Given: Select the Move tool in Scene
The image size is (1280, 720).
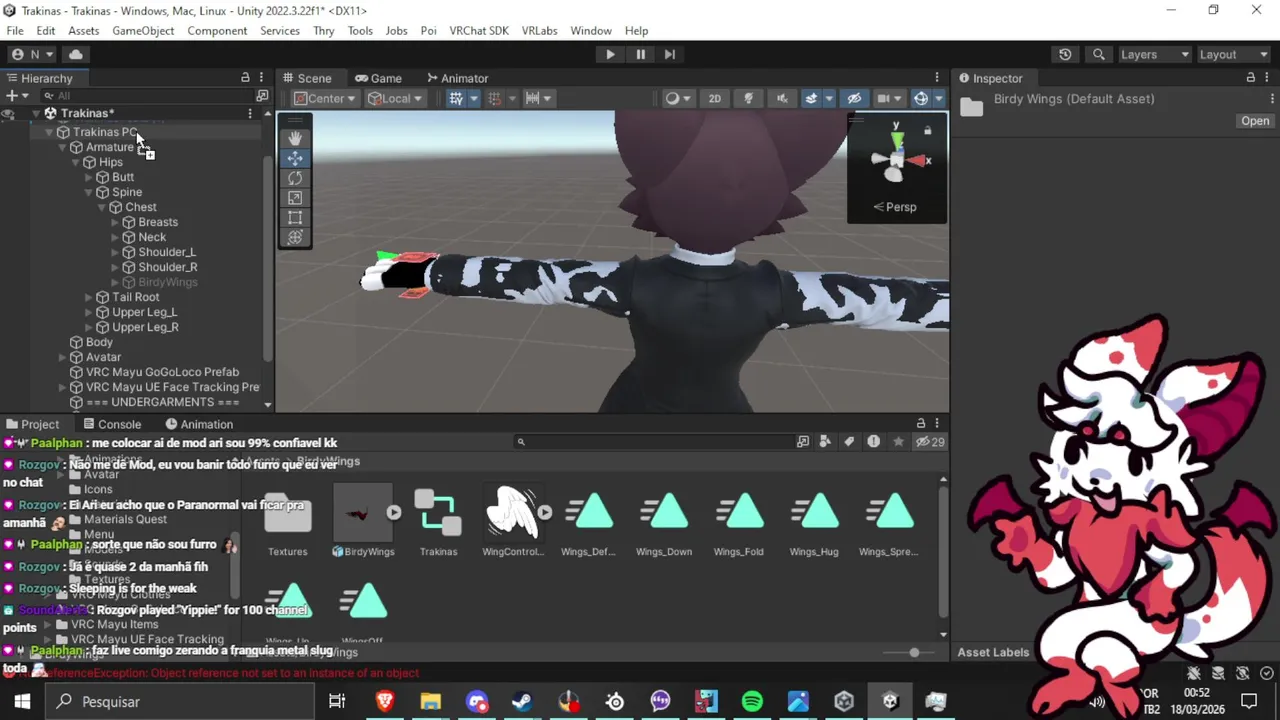Looking at the screenshot, I should 295,158.
